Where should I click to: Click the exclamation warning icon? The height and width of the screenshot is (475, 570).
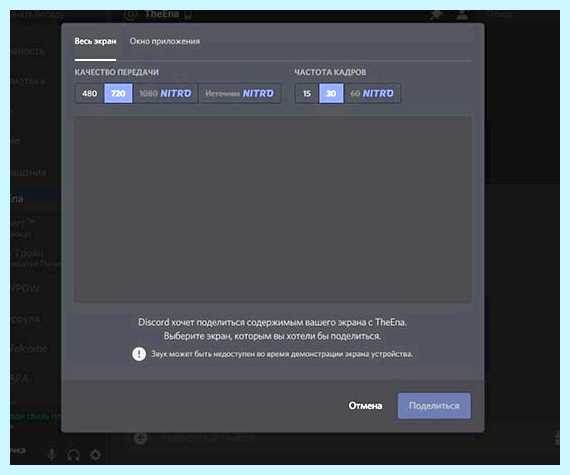pyautogui.click(x=139, y=354)
